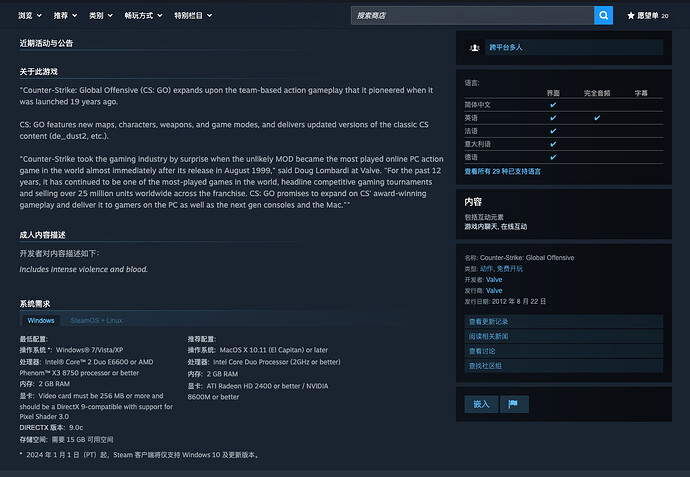Open publisher Valve link

494,290
